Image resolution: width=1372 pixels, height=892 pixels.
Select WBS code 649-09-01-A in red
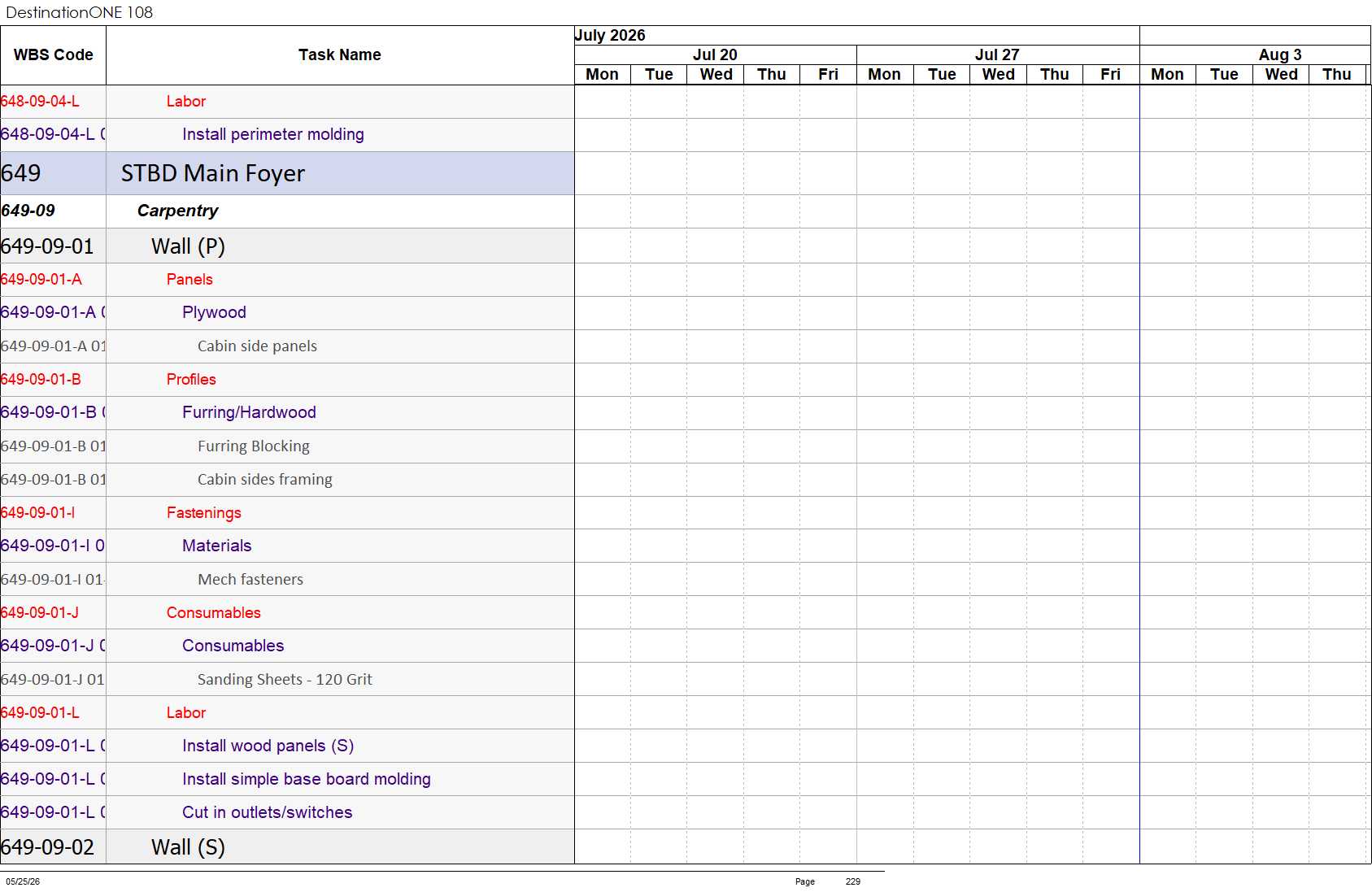[x=41, y=280]
